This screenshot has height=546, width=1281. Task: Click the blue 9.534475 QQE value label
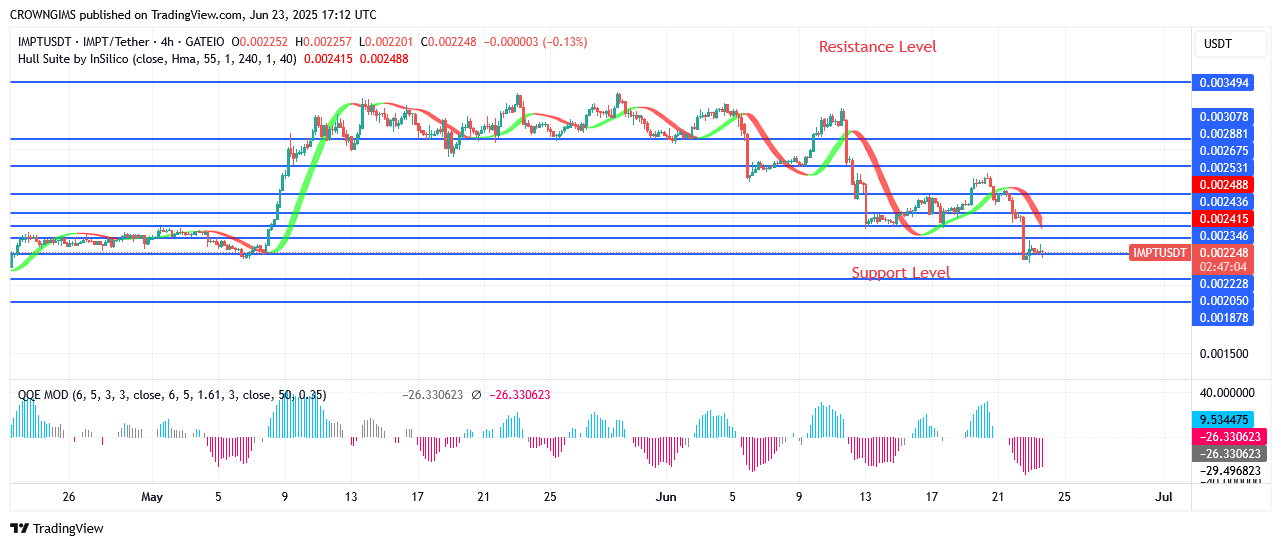pos(1229,420)
